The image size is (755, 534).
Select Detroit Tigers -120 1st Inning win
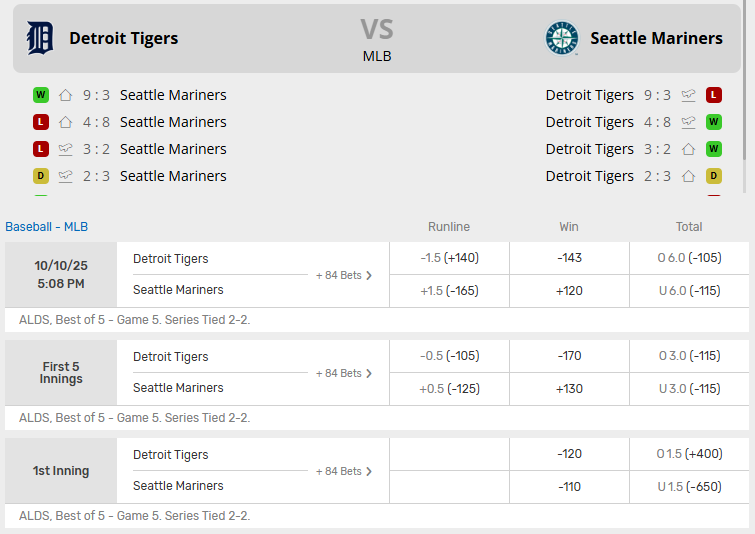569,454
